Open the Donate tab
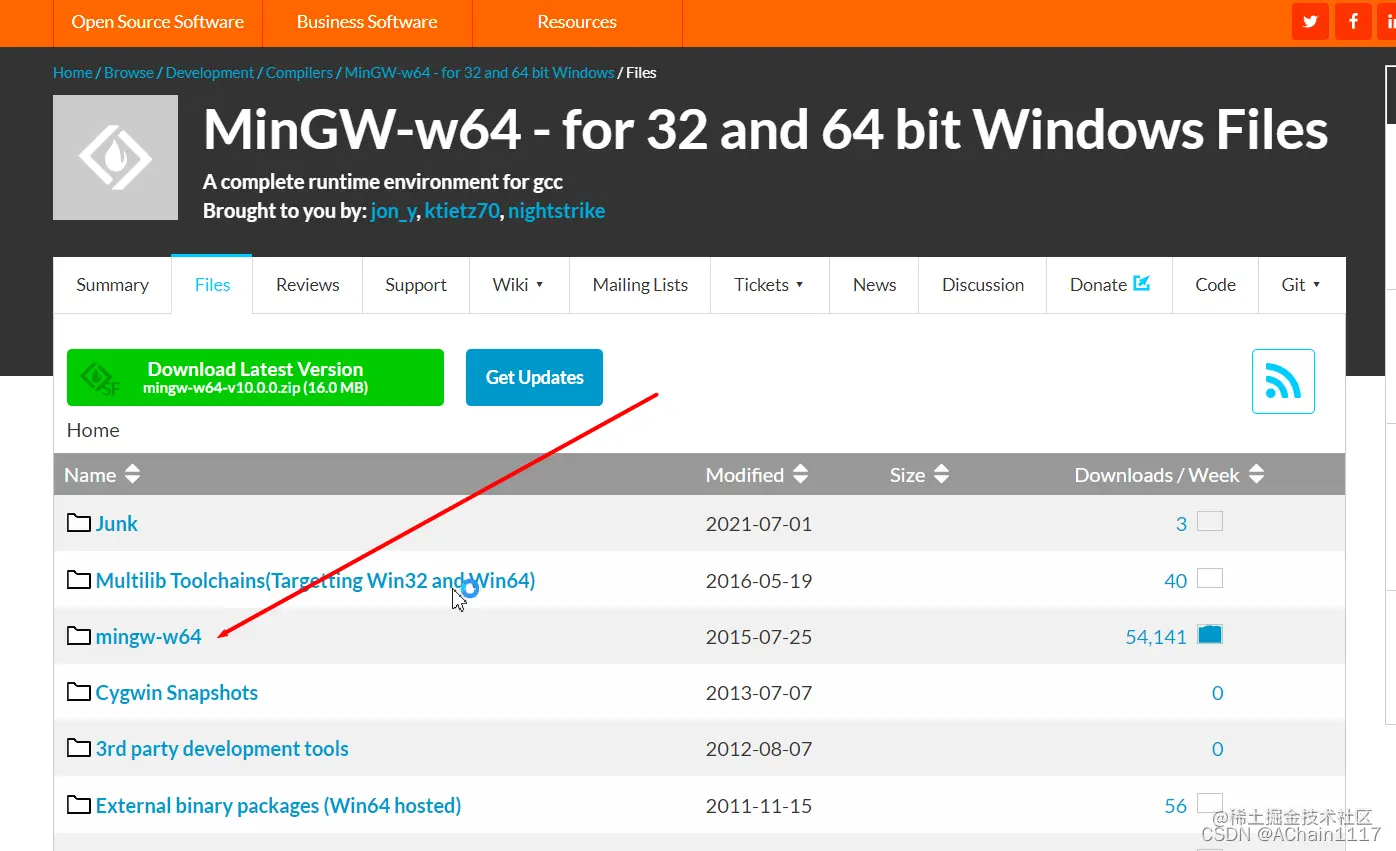Viewport: 1396px width, 851px height. 1109,285
